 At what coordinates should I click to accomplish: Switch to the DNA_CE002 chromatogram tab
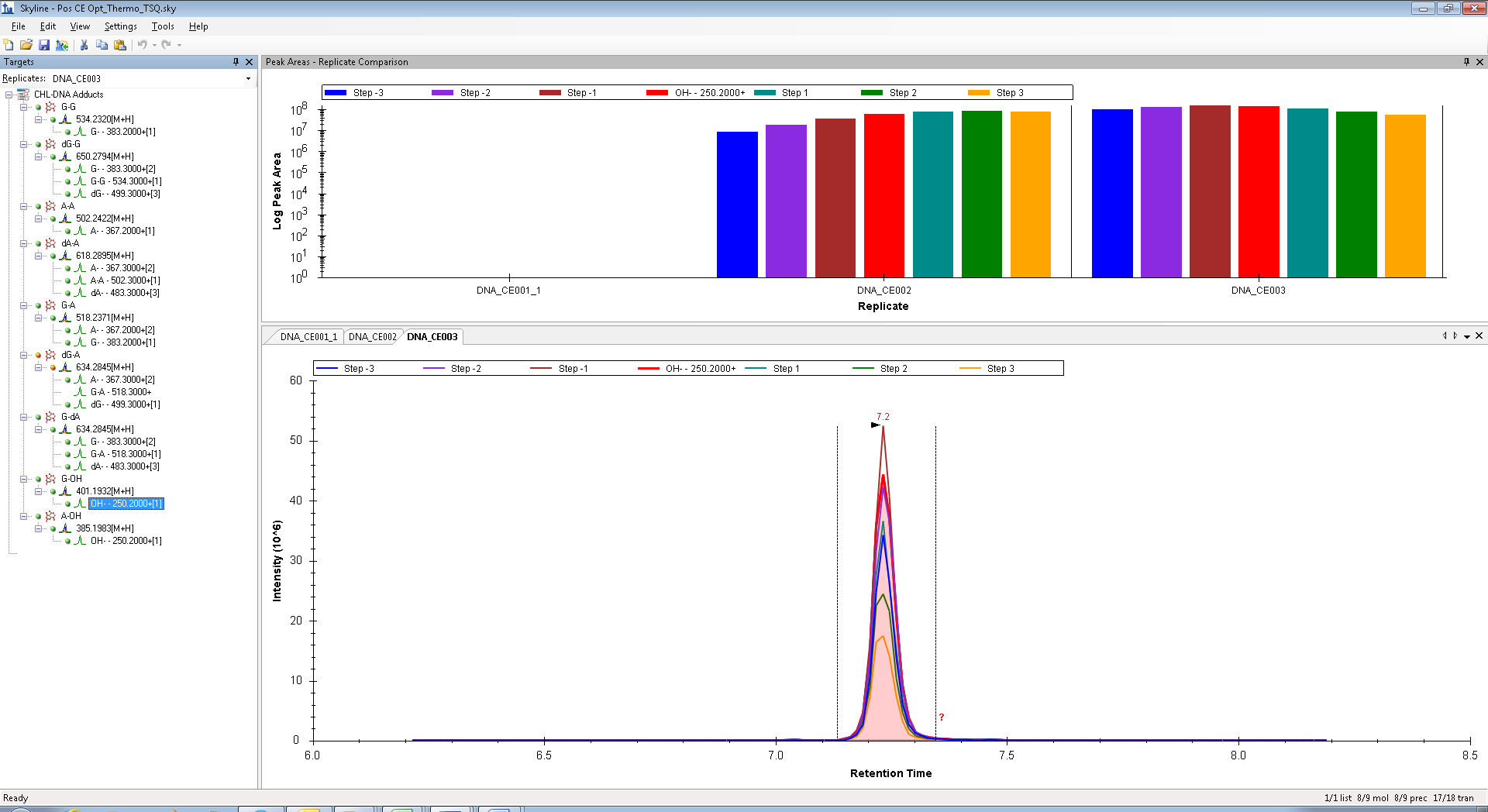[372, 337]
